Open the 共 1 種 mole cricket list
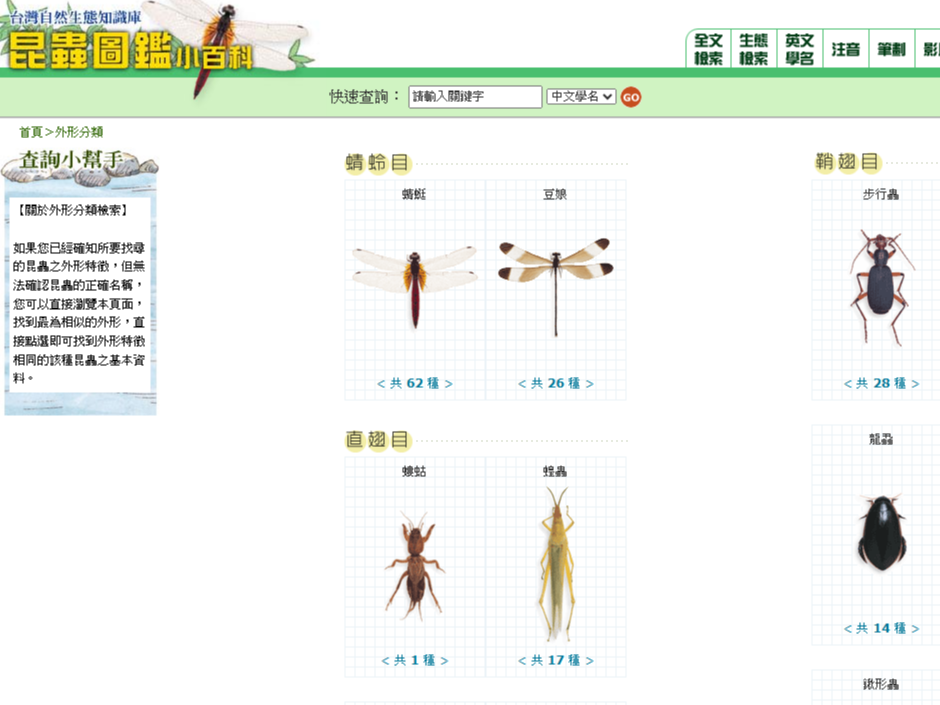The height and width of the screenshot is (705, 940). click(x=415, y=660)
